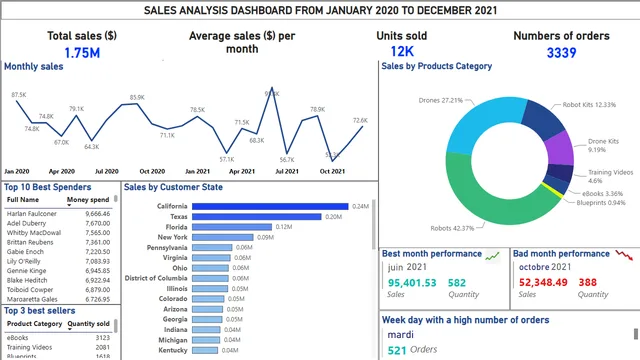Click the 1.75M total sales value

[82, 53]
